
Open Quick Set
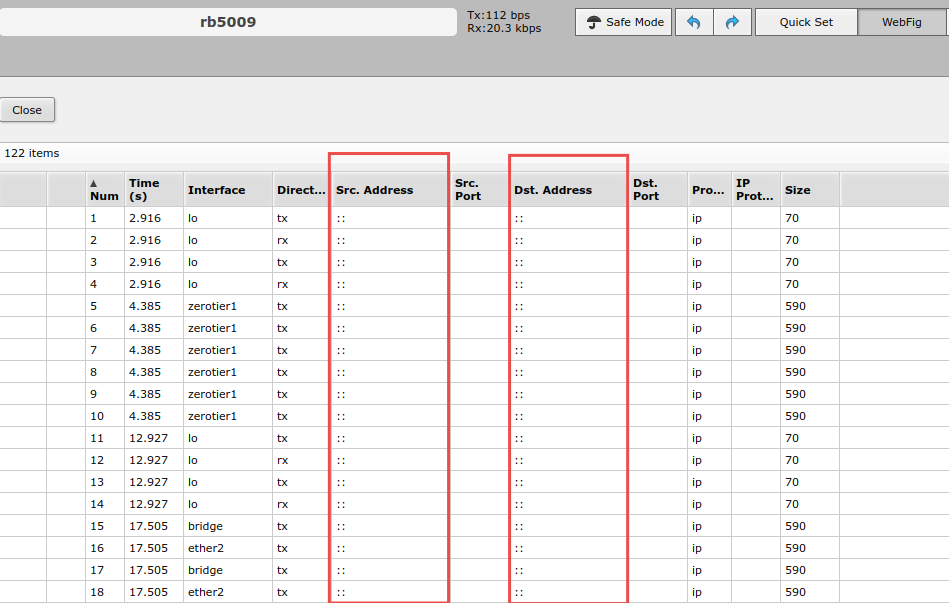[x=806, y=22]
